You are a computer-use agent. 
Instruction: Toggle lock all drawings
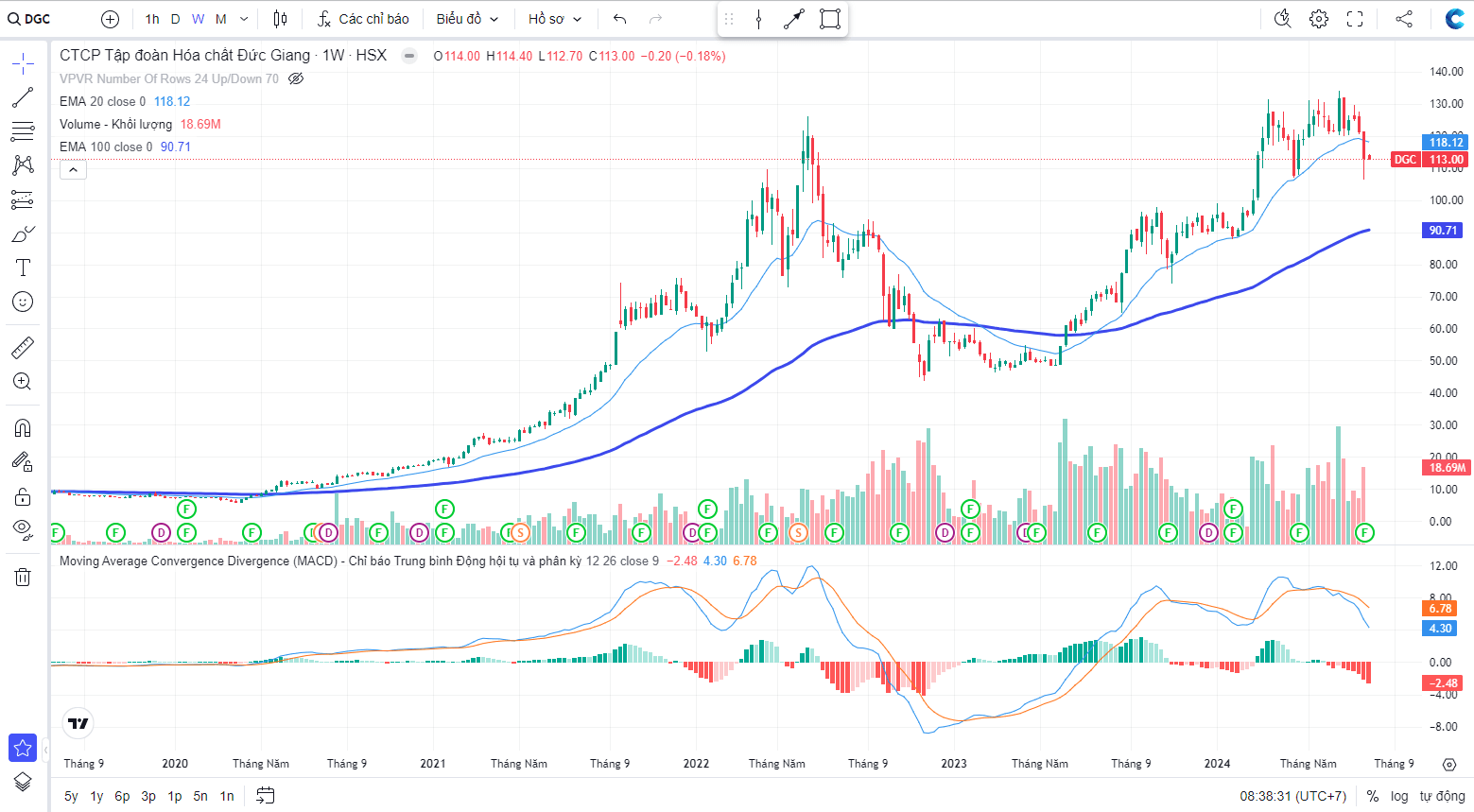(x=23, y=496)
